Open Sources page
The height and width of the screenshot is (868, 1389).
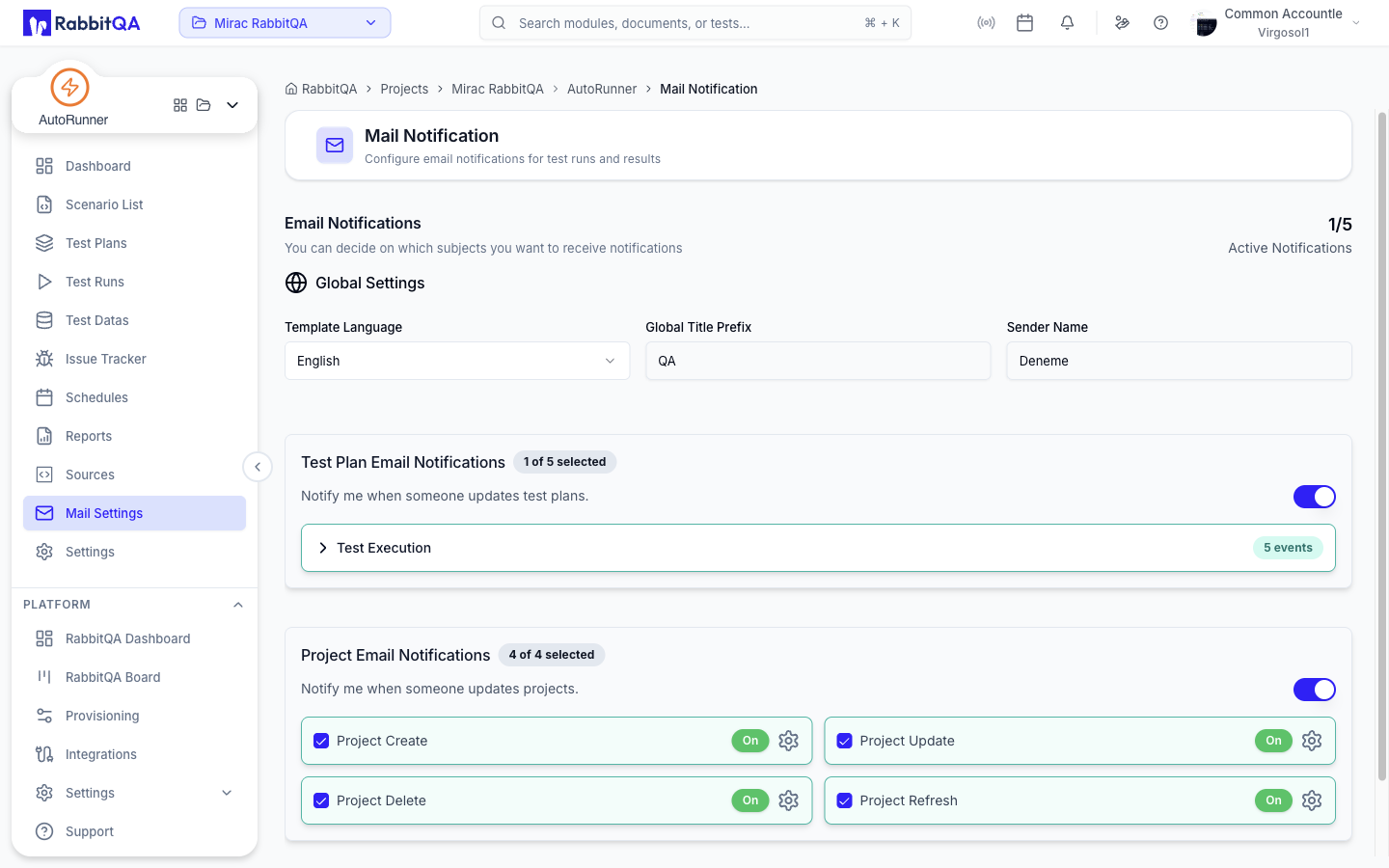134,475
